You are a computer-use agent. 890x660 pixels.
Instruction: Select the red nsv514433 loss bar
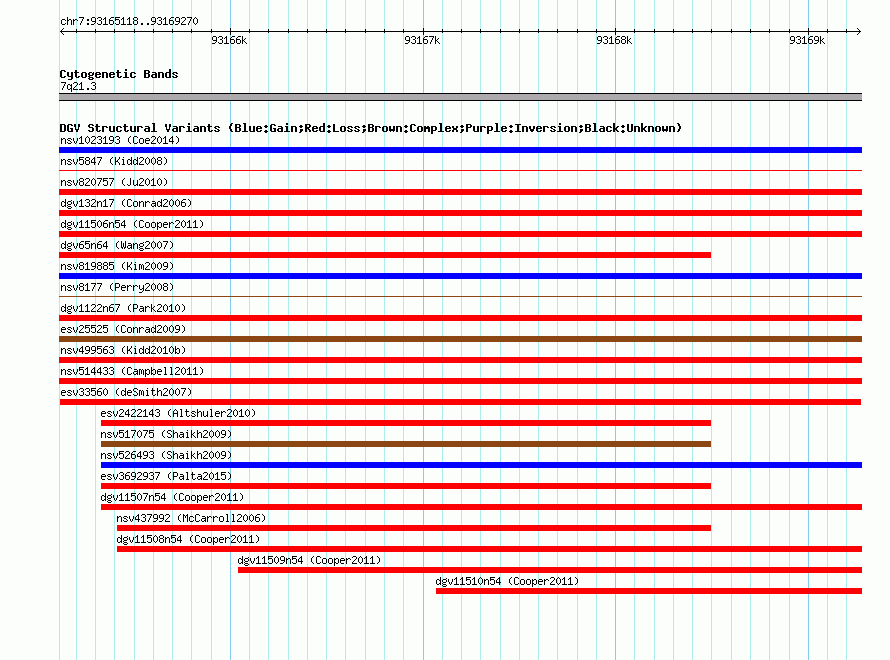click(460, 381)
